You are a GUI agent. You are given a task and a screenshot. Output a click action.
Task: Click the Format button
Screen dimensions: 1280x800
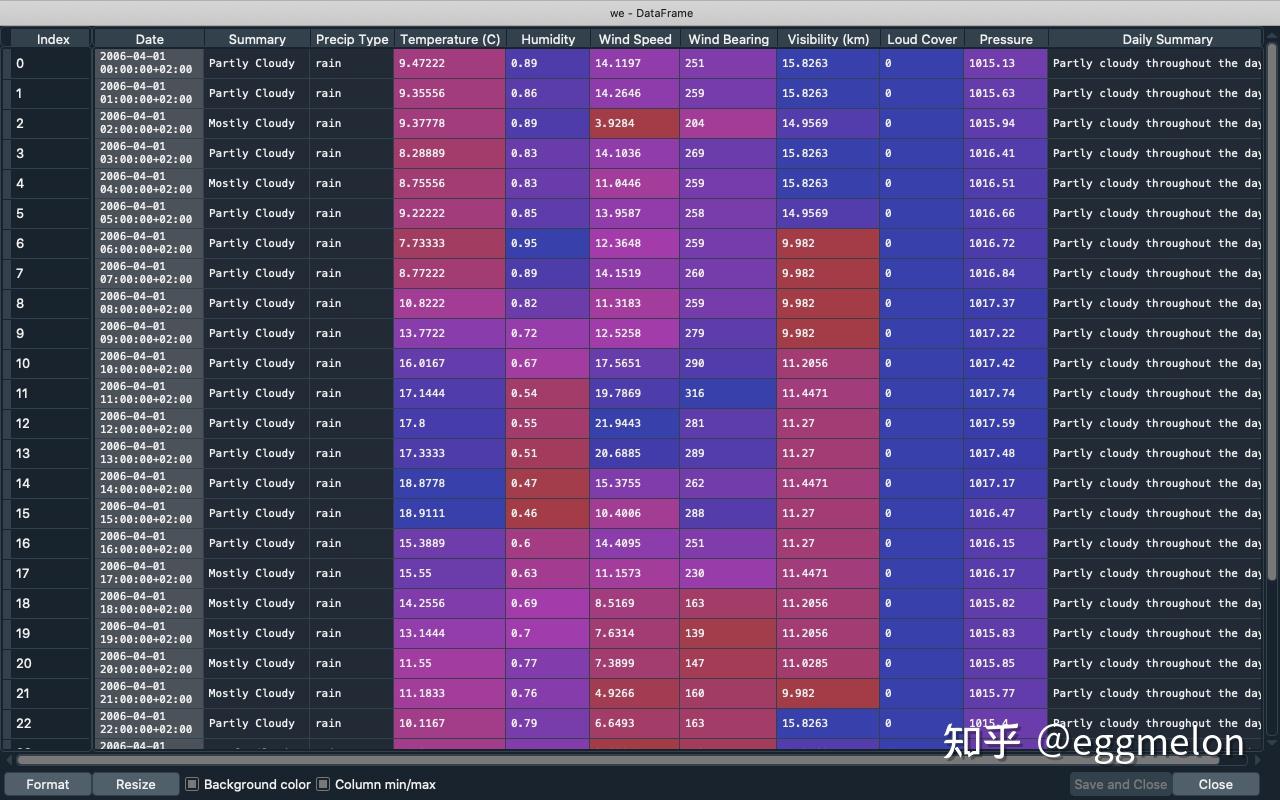click(x=47, y=784)
